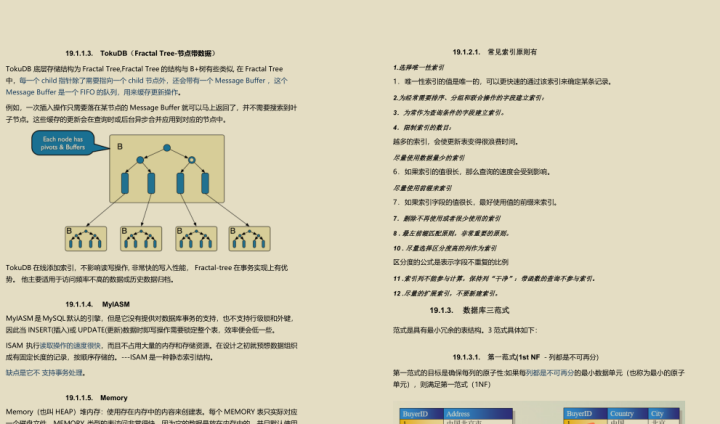Select the heading '19.1.1.4. MyIASM'
The height and width of the screenshot is (424, 720).
(97, 304)
